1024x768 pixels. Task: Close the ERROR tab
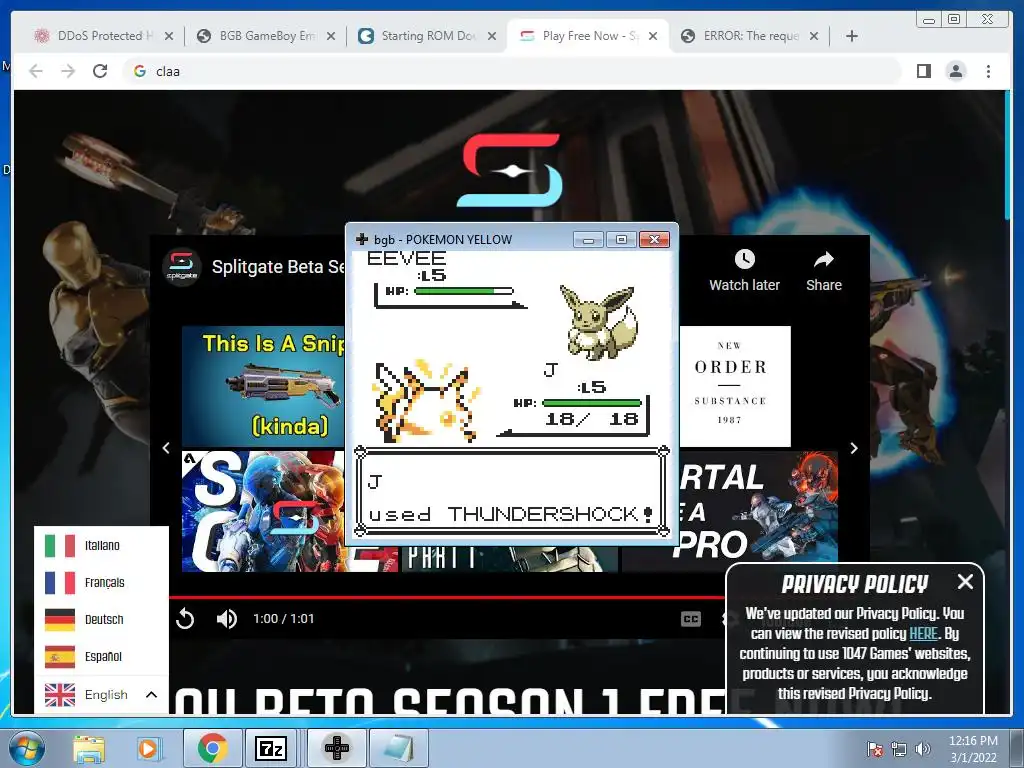point(814,36)
